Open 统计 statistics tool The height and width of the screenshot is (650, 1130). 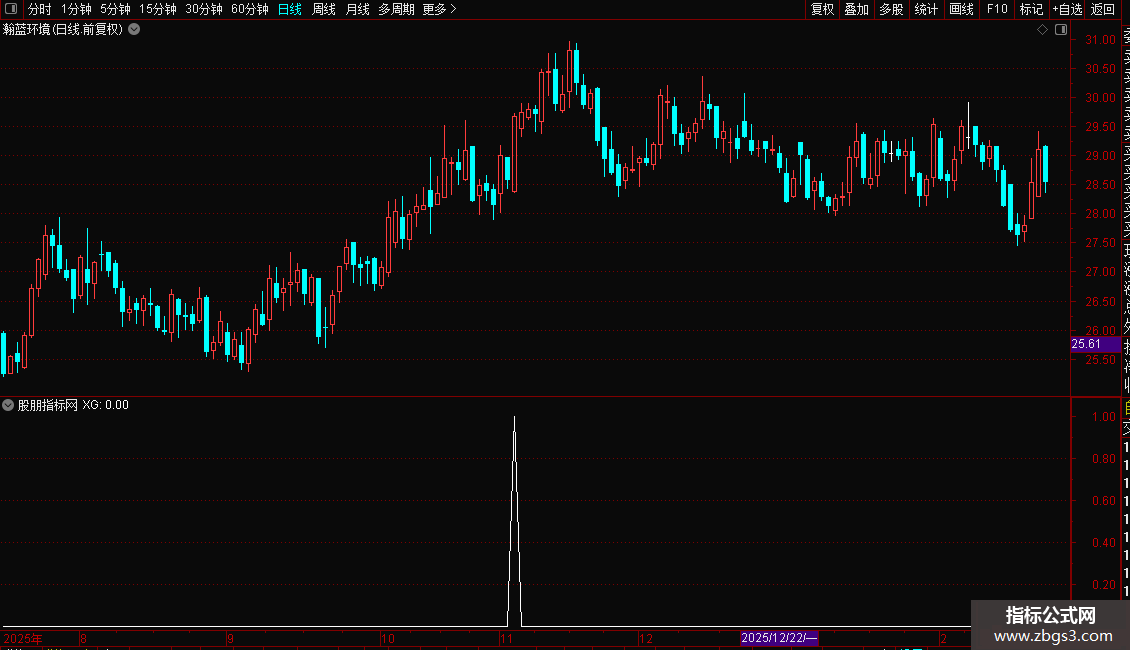pyautogui.click(x=926, y=9)
